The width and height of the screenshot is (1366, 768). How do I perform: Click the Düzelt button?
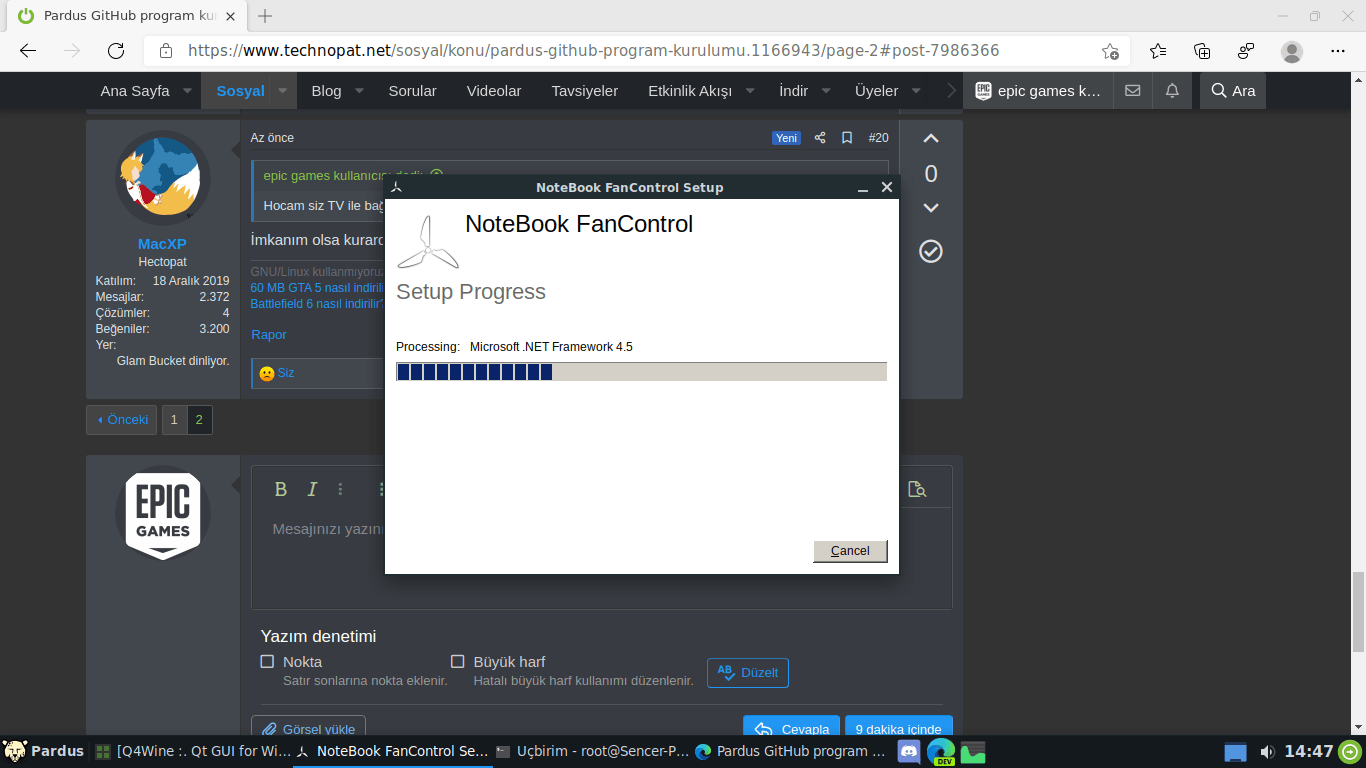(x=748, y=673)
